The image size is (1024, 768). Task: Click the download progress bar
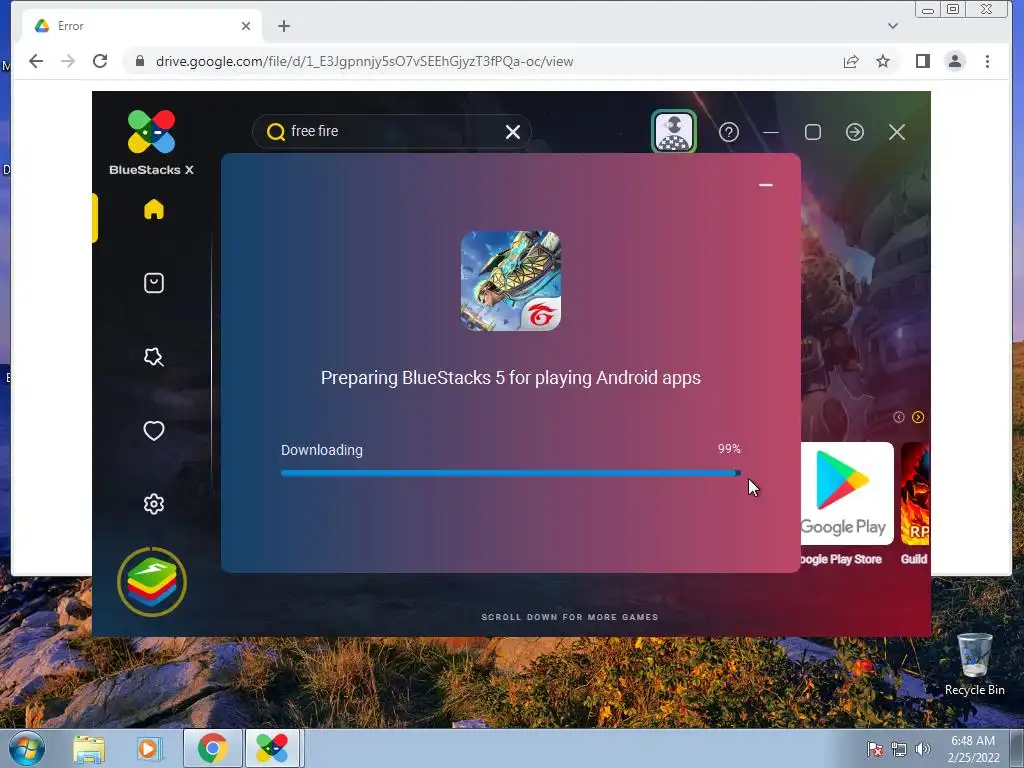pyautogui.click(x=511, y=473)
